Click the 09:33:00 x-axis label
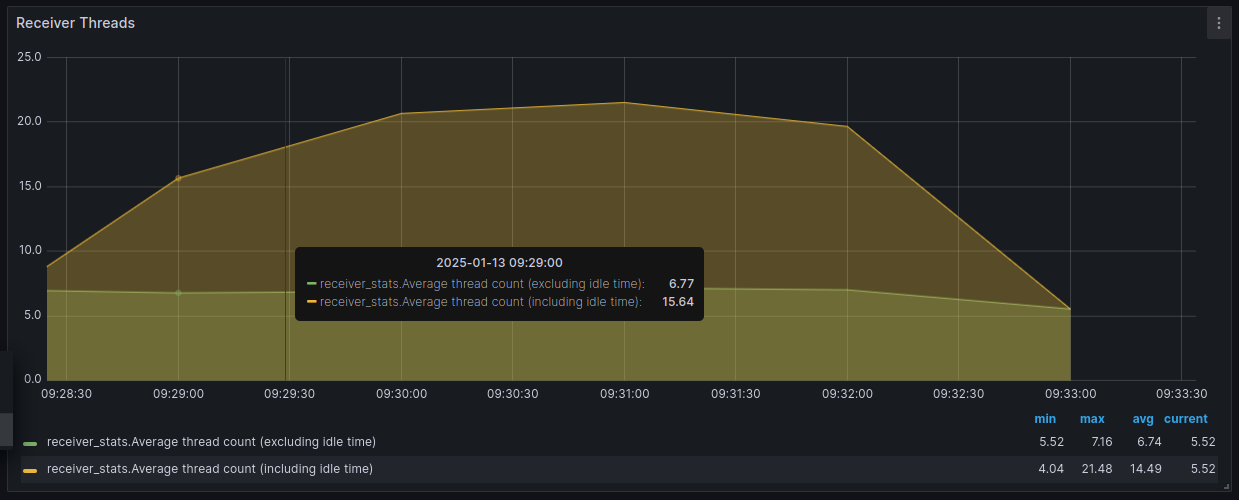 tap(1071, 394)
